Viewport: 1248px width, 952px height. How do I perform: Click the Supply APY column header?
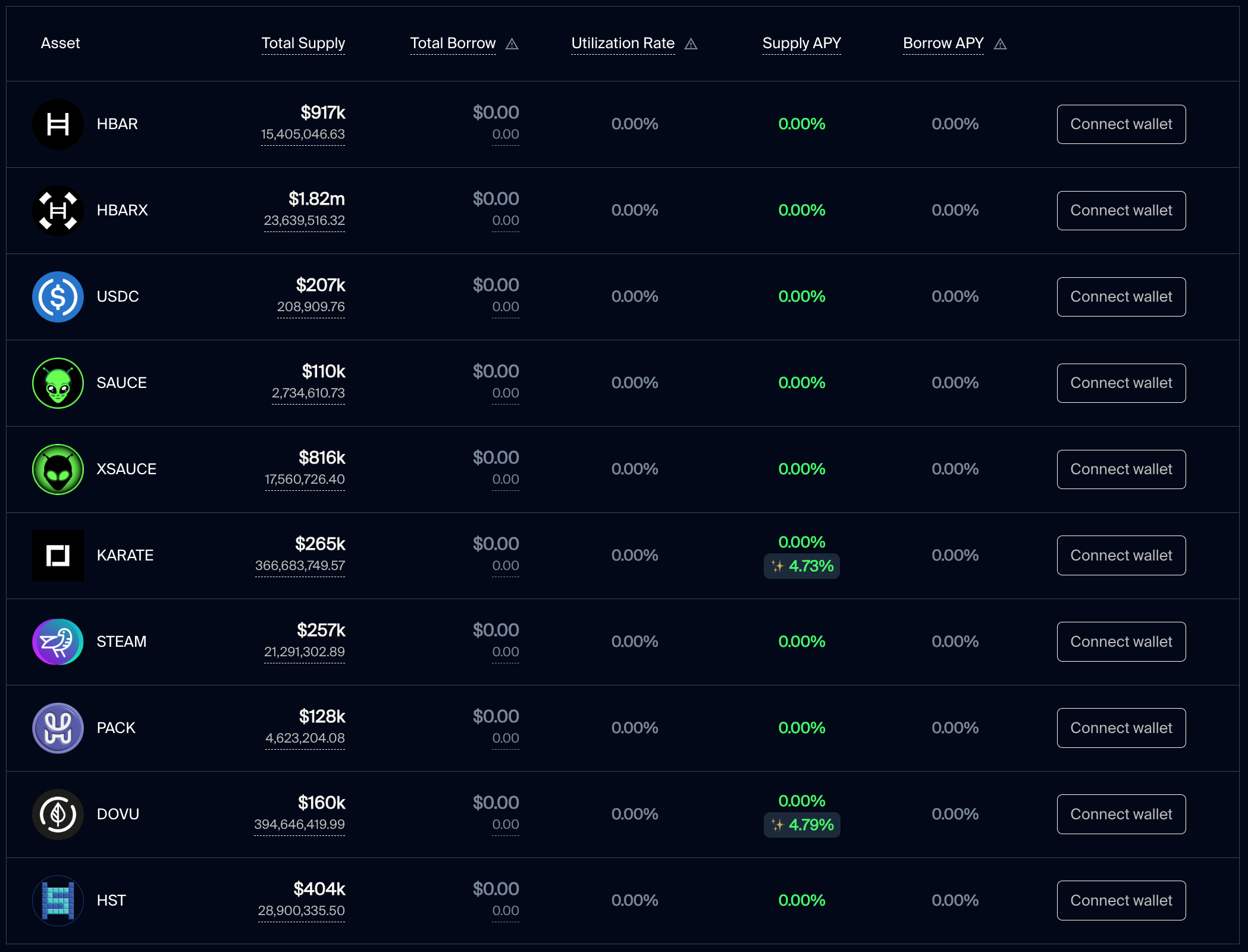pos(801,43)
